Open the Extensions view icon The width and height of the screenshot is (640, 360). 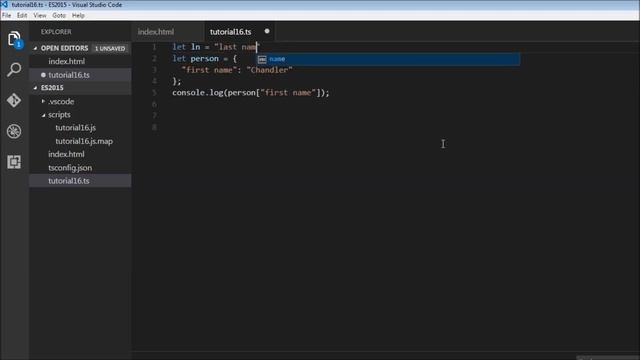[x=14, y=162]
